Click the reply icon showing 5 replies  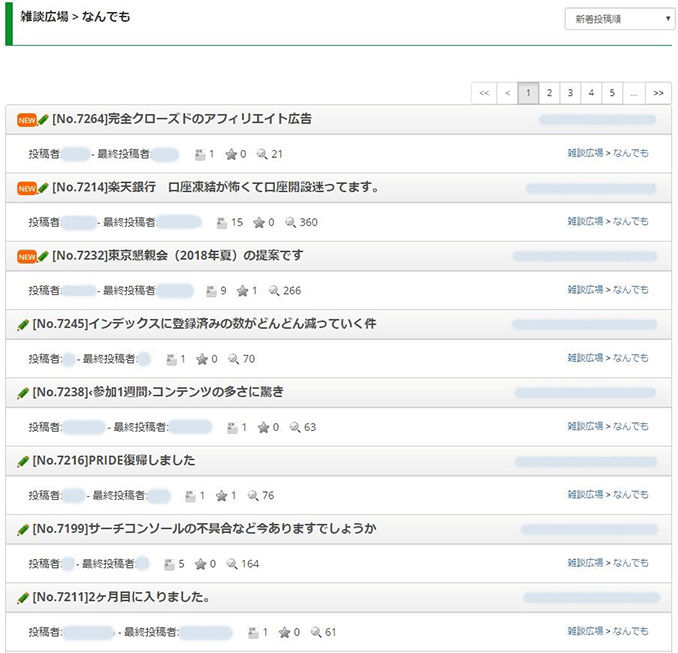167,564
